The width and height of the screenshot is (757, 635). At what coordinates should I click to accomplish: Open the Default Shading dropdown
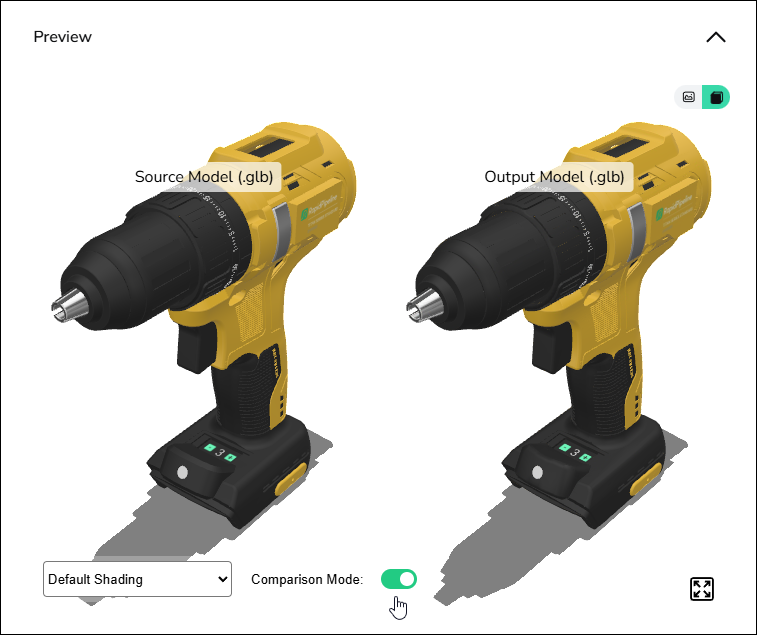[137, 579]
